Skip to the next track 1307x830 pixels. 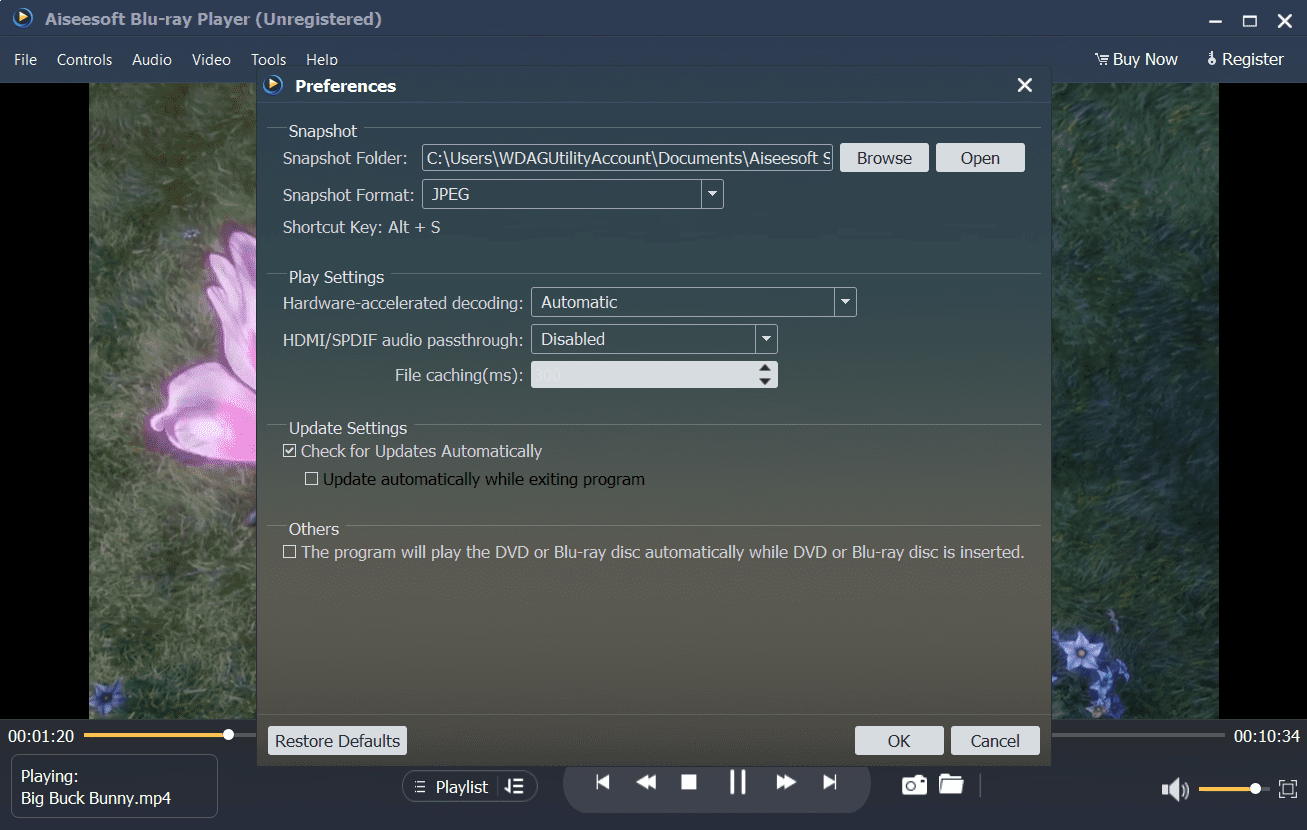click(x=830, y=782)
